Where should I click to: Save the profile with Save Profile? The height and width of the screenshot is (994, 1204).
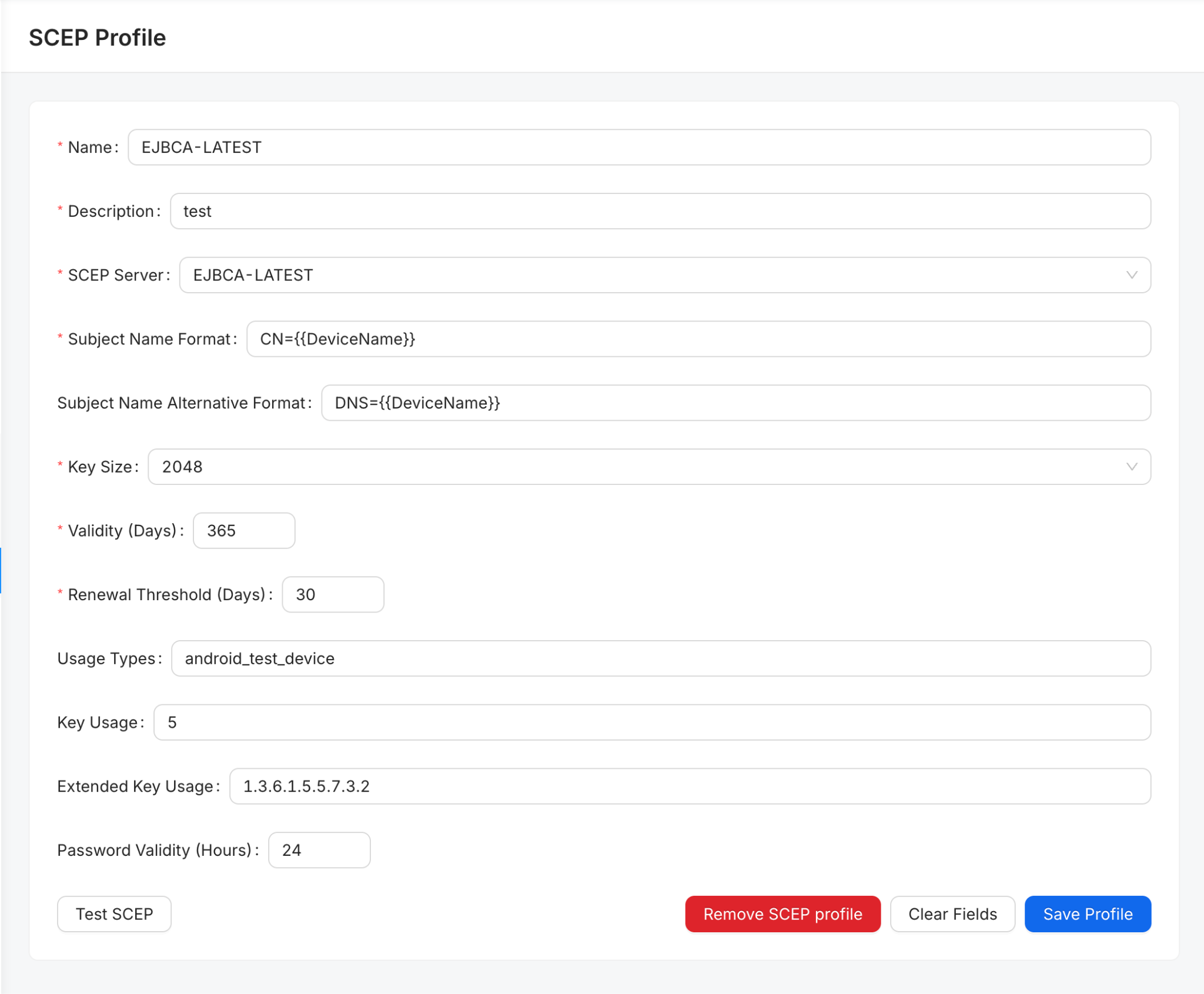click(1087, 914)
